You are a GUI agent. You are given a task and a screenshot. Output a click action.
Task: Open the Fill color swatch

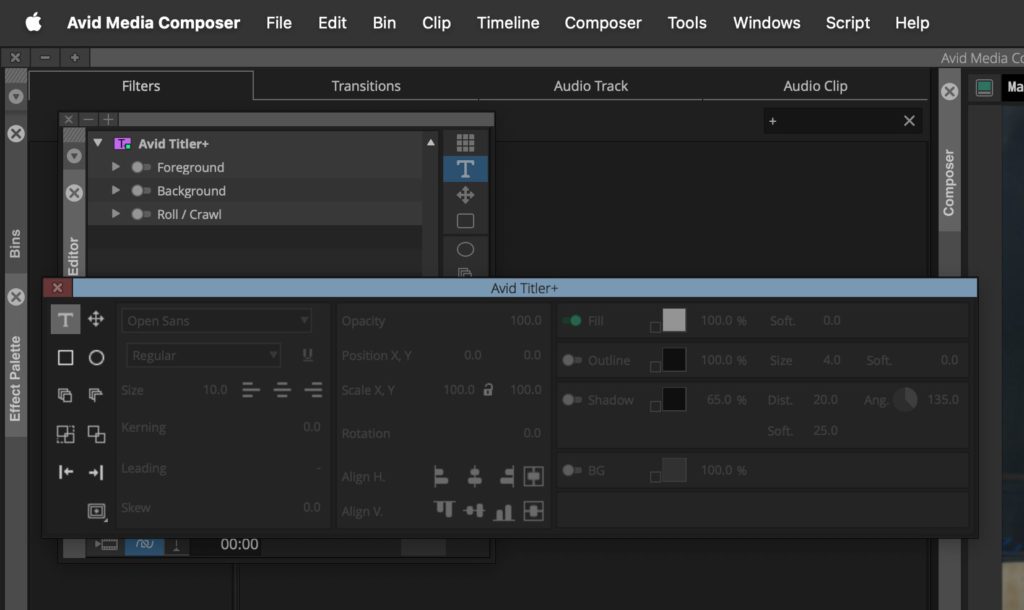coord(674,320)
